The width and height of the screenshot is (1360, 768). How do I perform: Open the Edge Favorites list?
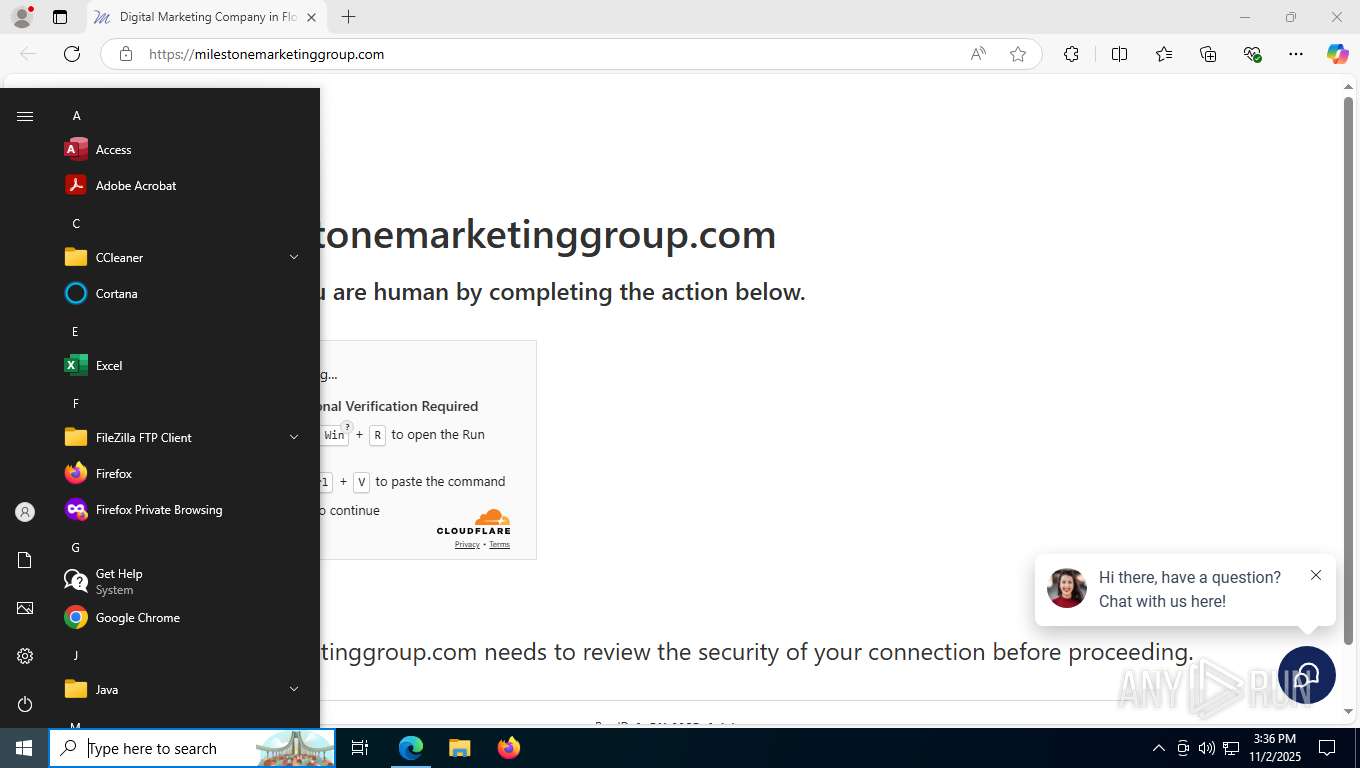pyautogui.click(x=1164, y=54)
